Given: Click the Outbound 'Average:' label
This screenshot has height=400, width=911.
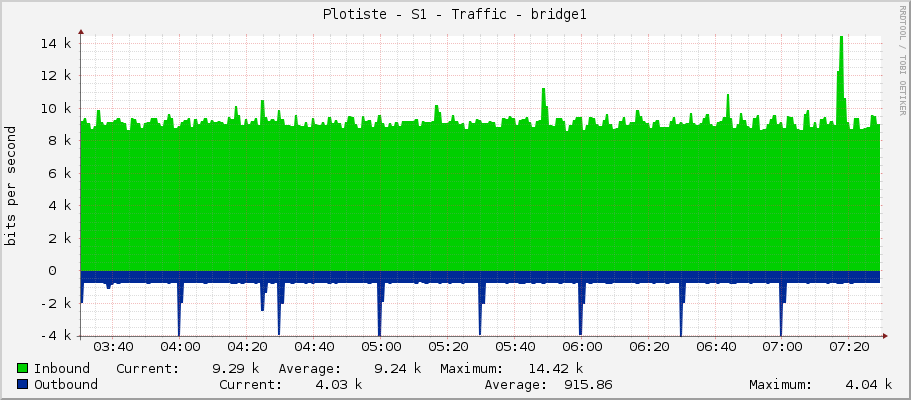Looking at the screenshot, I should pyautogui.click(x=515, y=385).
